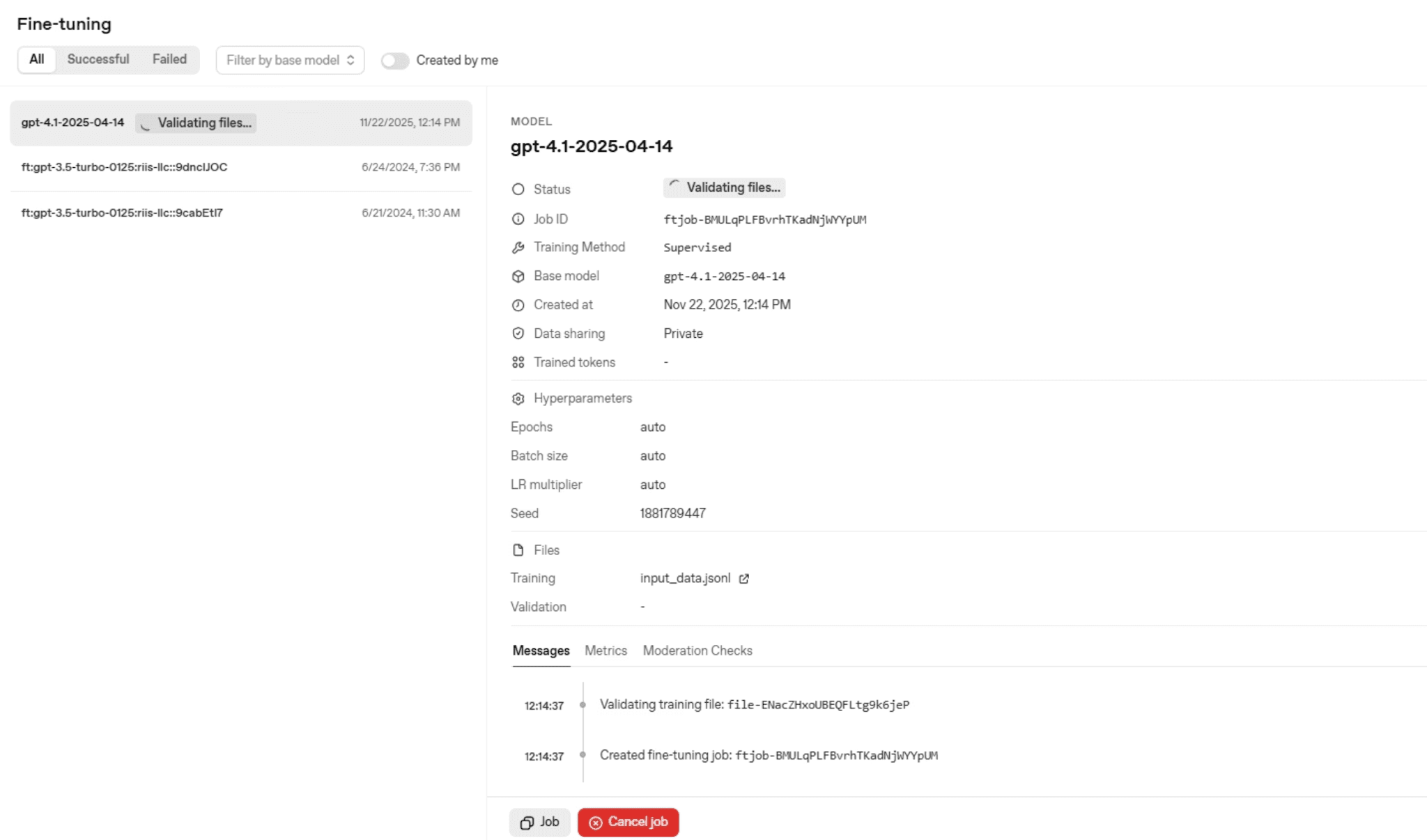Select the Successful filter tab
This screenshot has height=840, width=1427.
[x=98, y=59]
